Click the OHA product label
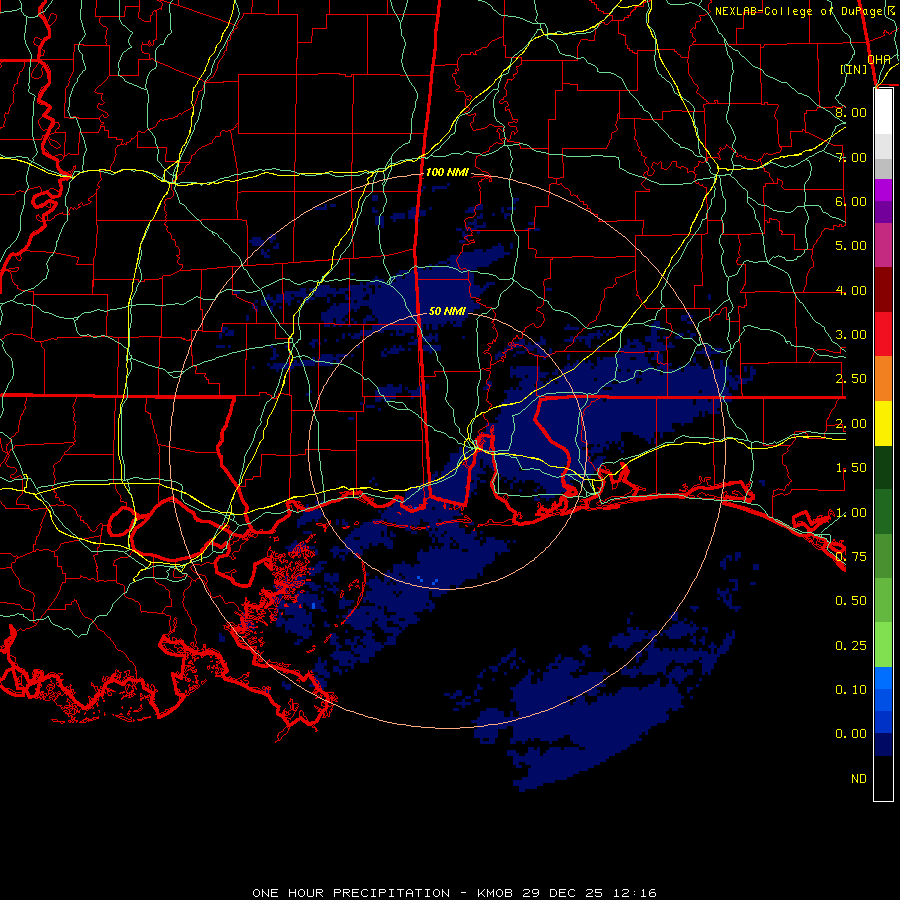900x900 pixels. tap(879, 60)
